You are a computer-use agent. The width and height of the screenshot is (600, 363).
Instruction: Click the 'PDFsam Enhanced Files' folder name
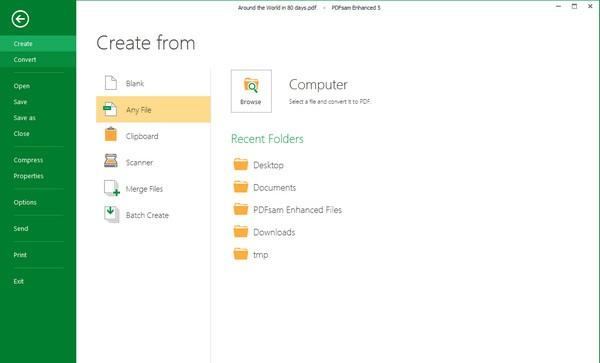(x=297, y=210)
